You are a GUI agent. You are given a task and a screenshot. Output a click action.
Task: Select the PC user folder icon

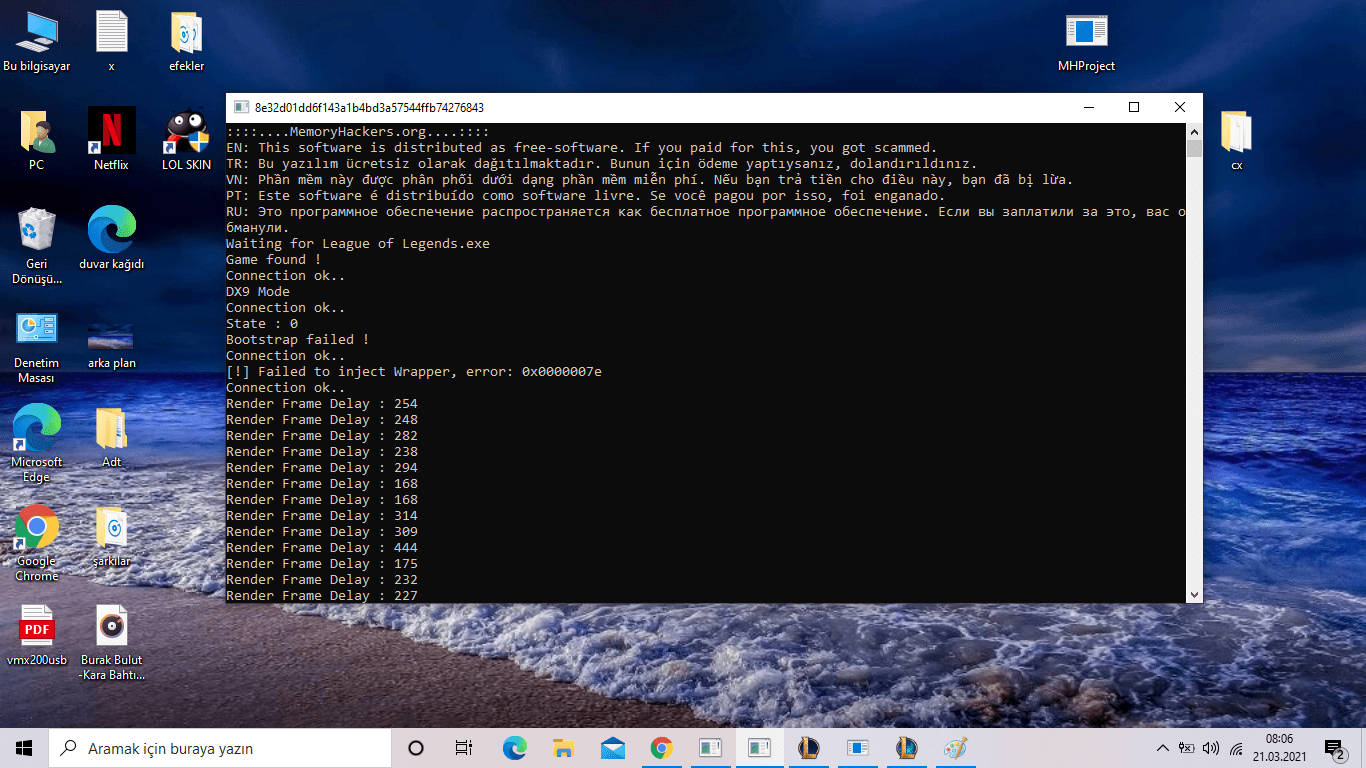coord(37,139)
